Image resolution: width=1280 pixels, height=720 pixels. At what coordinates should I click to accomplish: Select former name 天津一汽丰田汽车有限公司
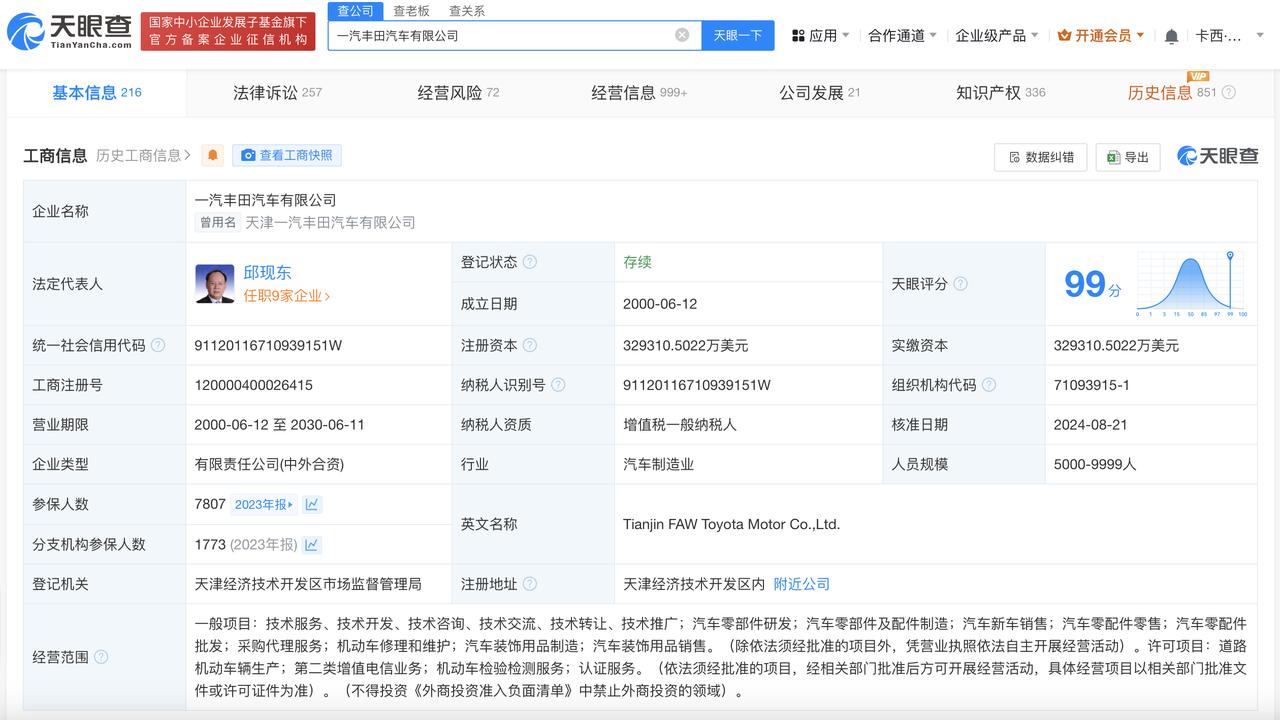click(330, 222)
